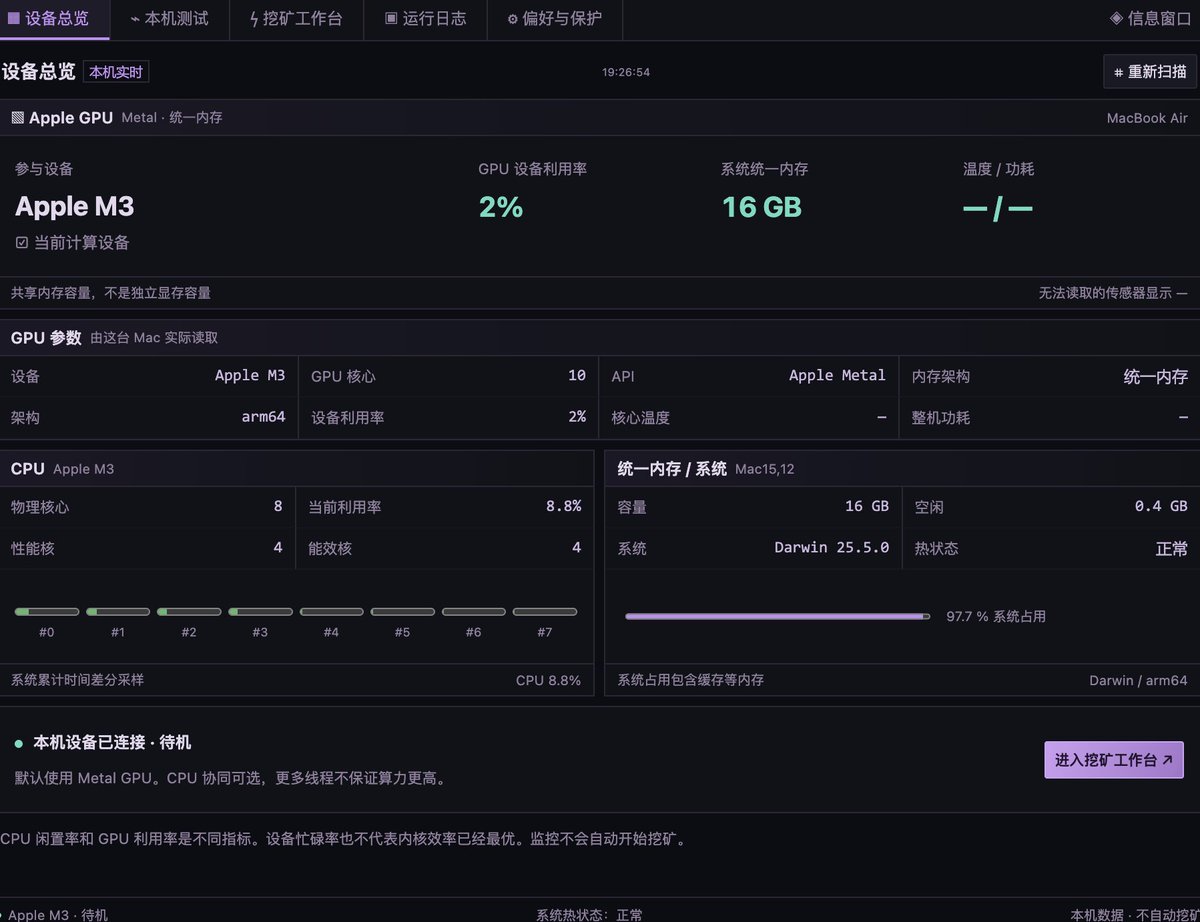The height and width of the screenshot is (922, 1200).
Task: Click the Apple GPU section icon
Action: 17,118
